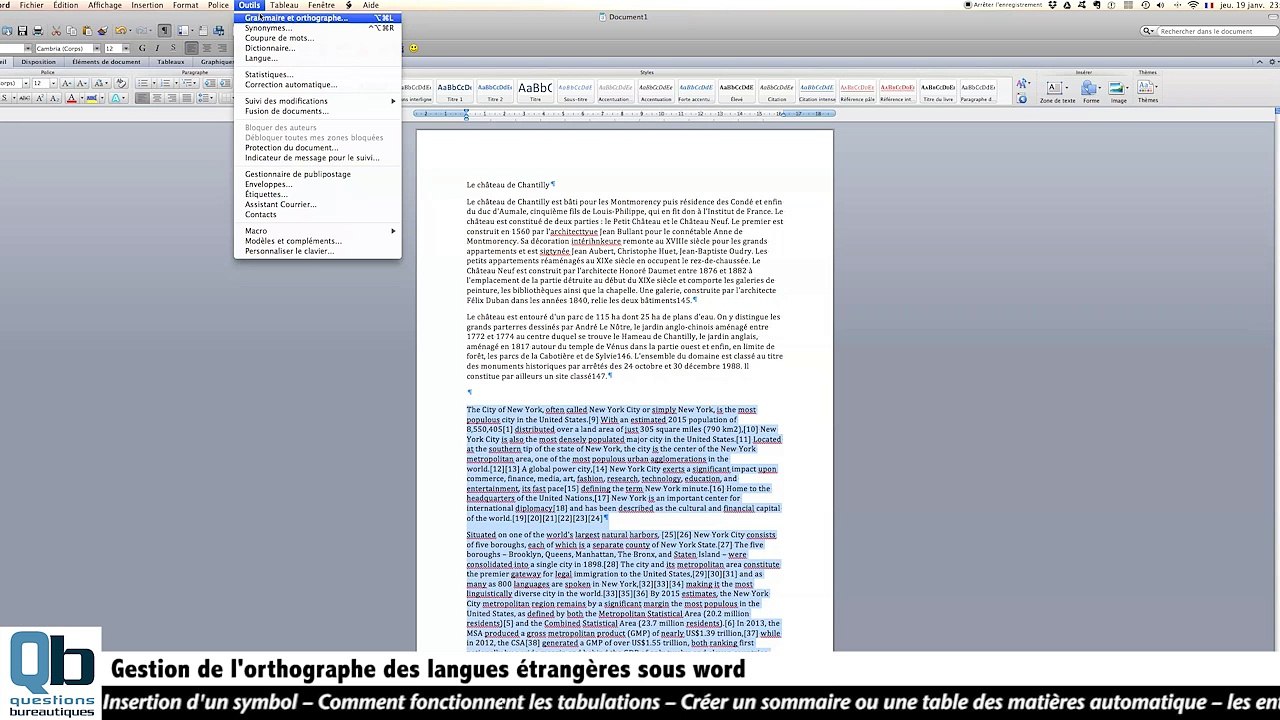The image size is (1280, 720).
Task: Expand the Macro submenu
Action: coord(318,231)
